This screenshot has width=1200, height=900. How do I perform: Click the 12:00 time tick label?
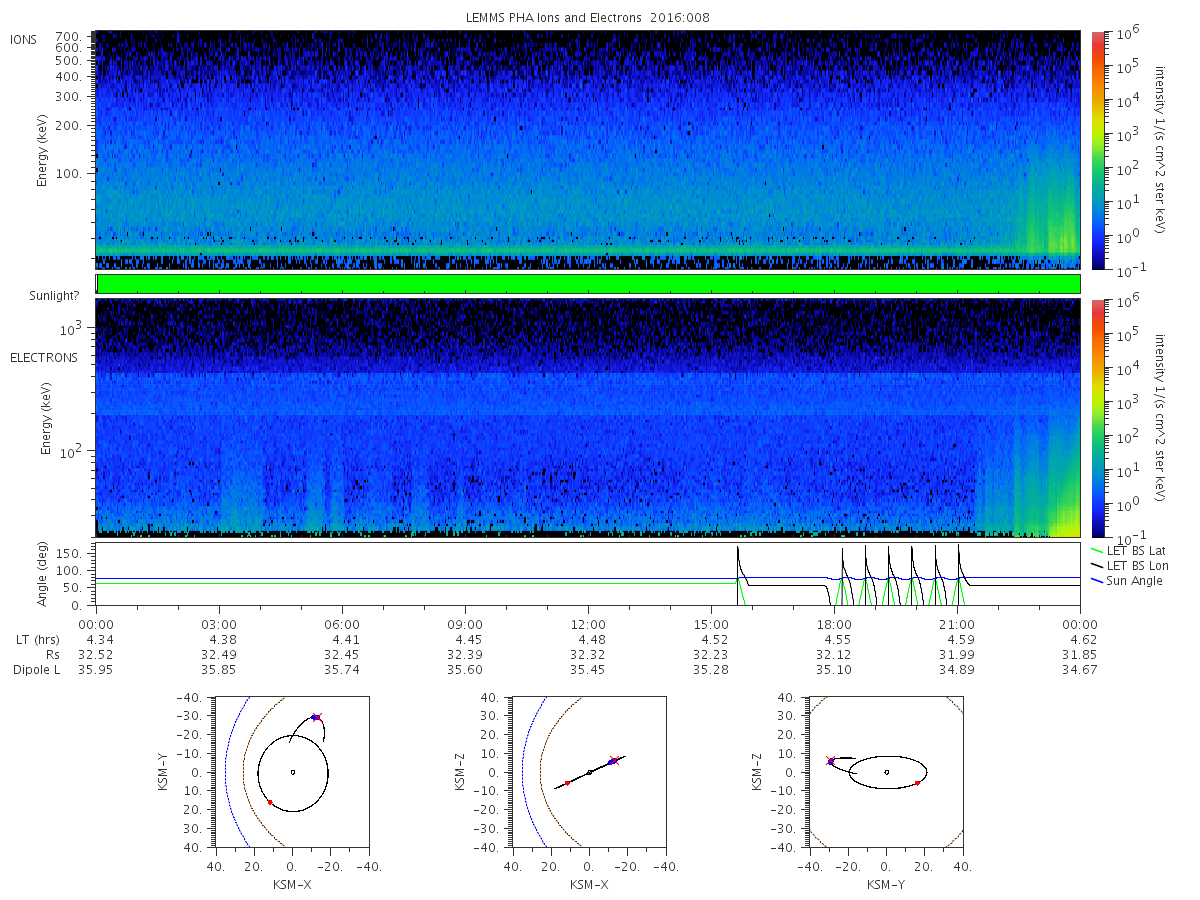click(588, 623)
